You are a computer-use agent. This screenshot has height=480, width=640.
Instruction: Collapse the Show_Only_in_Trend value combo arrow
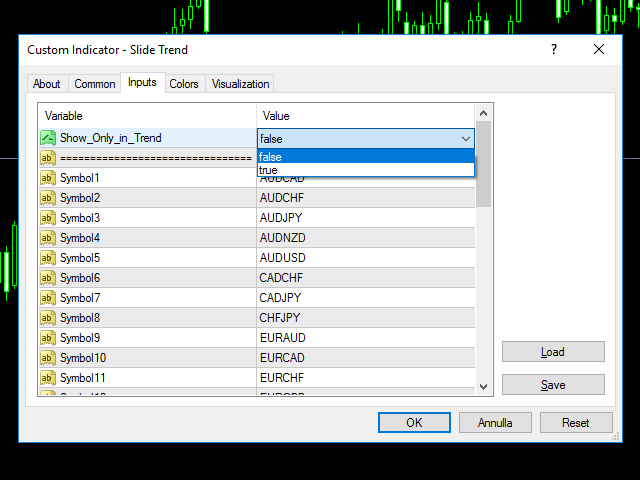click(x=465, y=139)
